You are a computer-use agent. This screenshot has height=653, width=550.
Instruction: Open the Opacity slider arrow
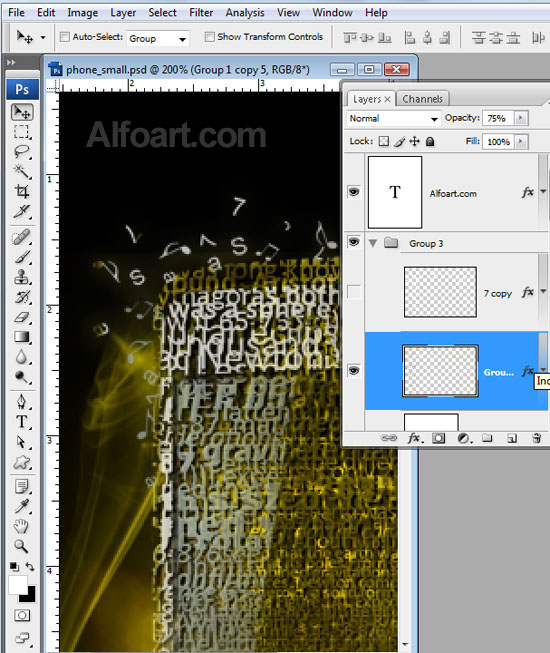tap(520, 118)
